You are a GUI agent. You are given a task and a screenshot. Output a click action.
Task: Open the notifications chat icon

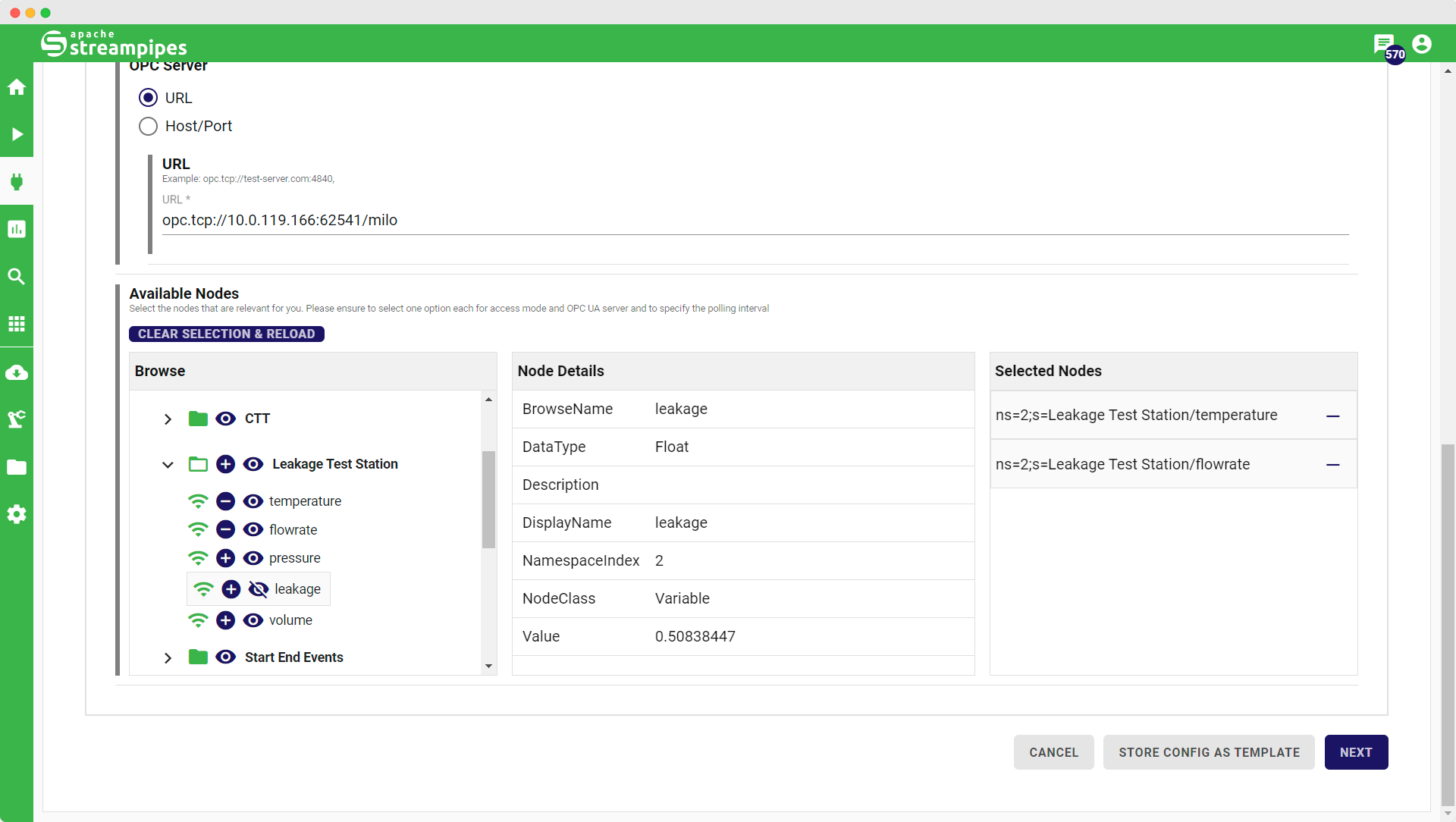(1383, 44)
